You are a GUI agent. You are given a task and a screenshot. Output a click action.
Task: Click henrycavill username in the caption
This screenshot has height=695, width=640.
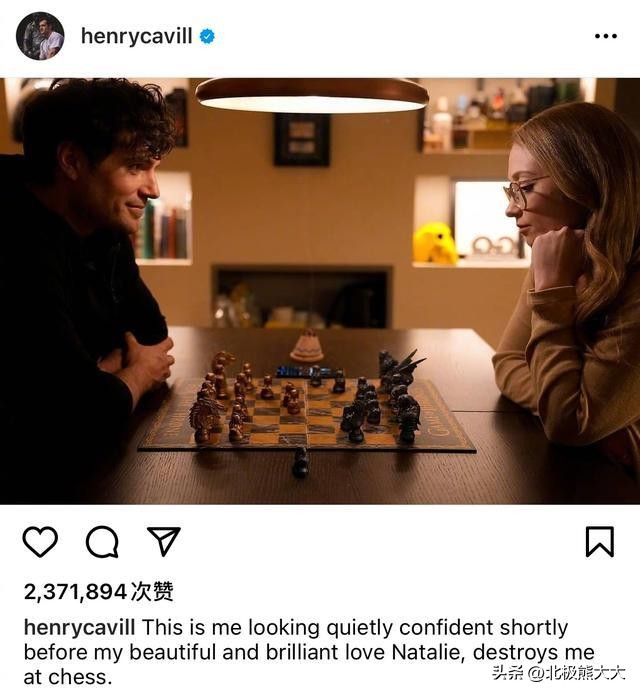80,628
